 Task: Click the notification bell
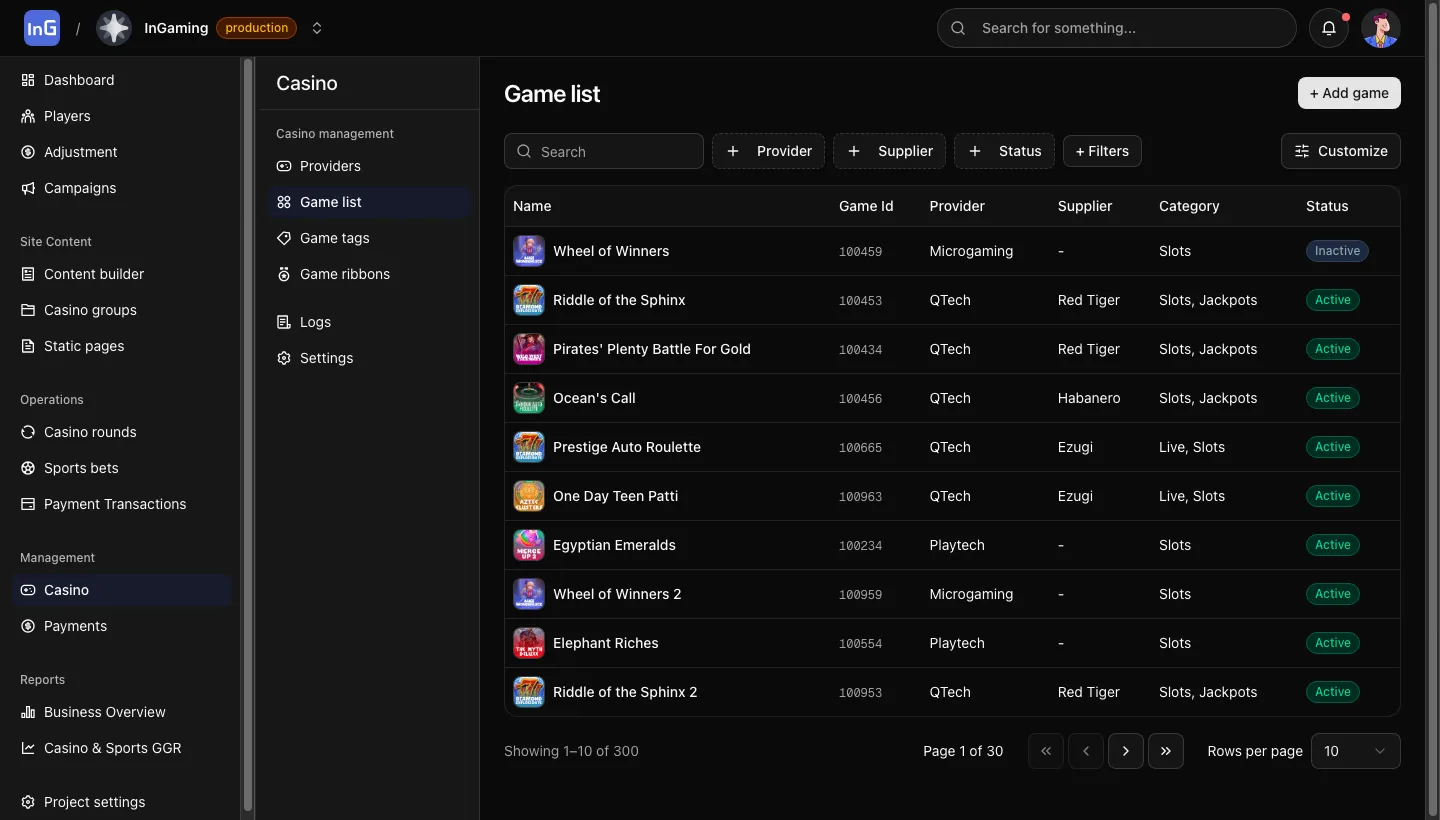point(1329,28)
